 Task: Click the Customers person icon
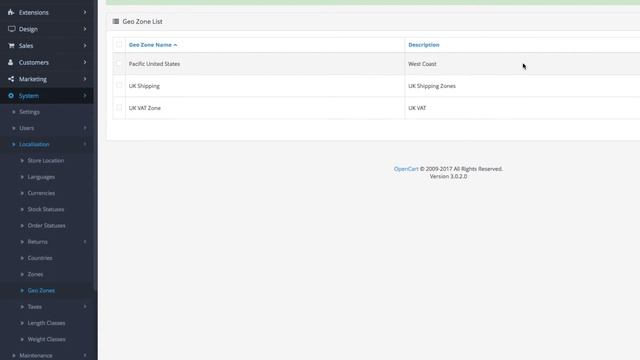pyautogui.click(x=11, y=62)
